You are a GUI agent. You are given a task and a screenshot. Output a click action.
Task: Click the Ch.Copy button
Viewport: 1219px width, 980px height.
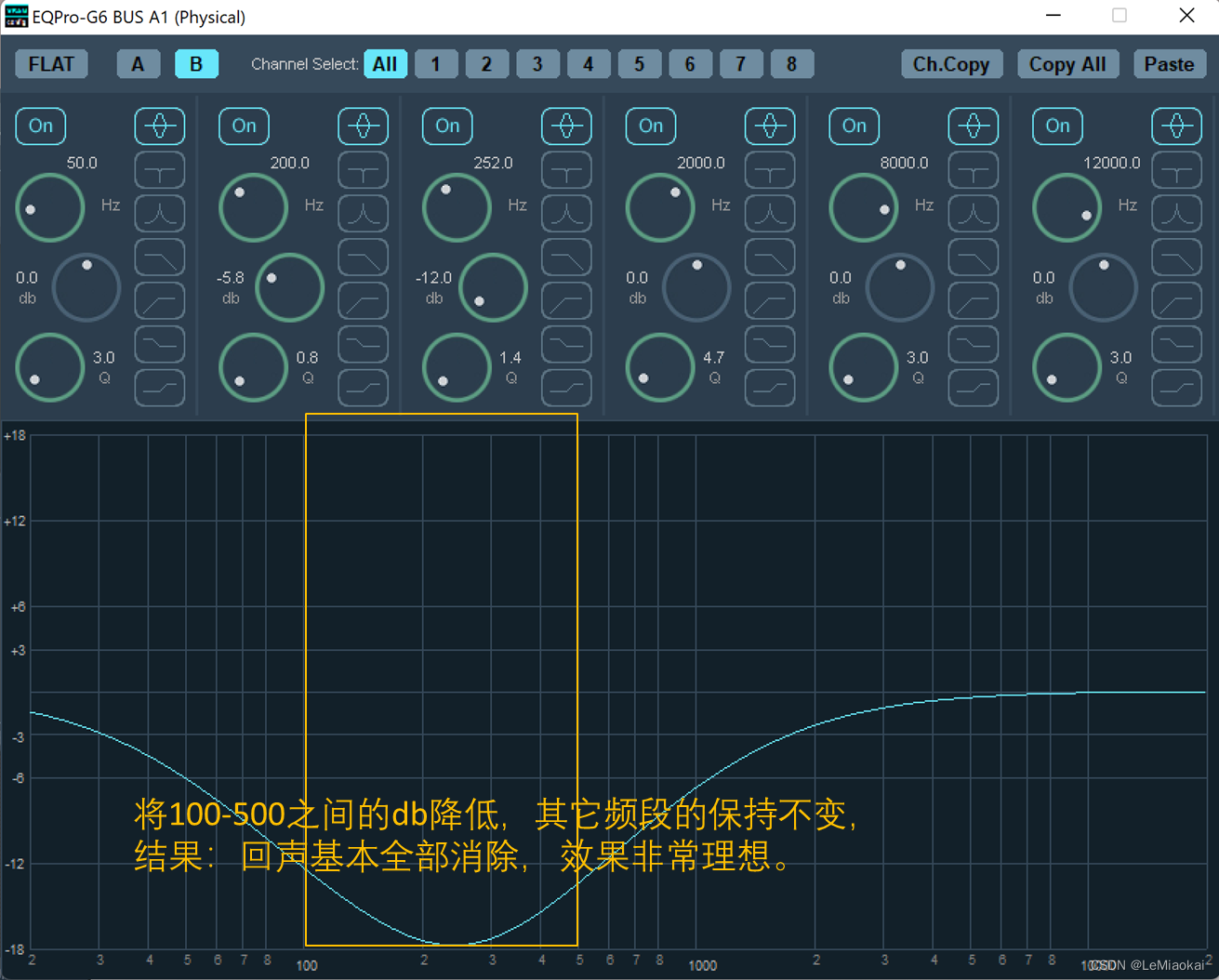tap(951, 64)
